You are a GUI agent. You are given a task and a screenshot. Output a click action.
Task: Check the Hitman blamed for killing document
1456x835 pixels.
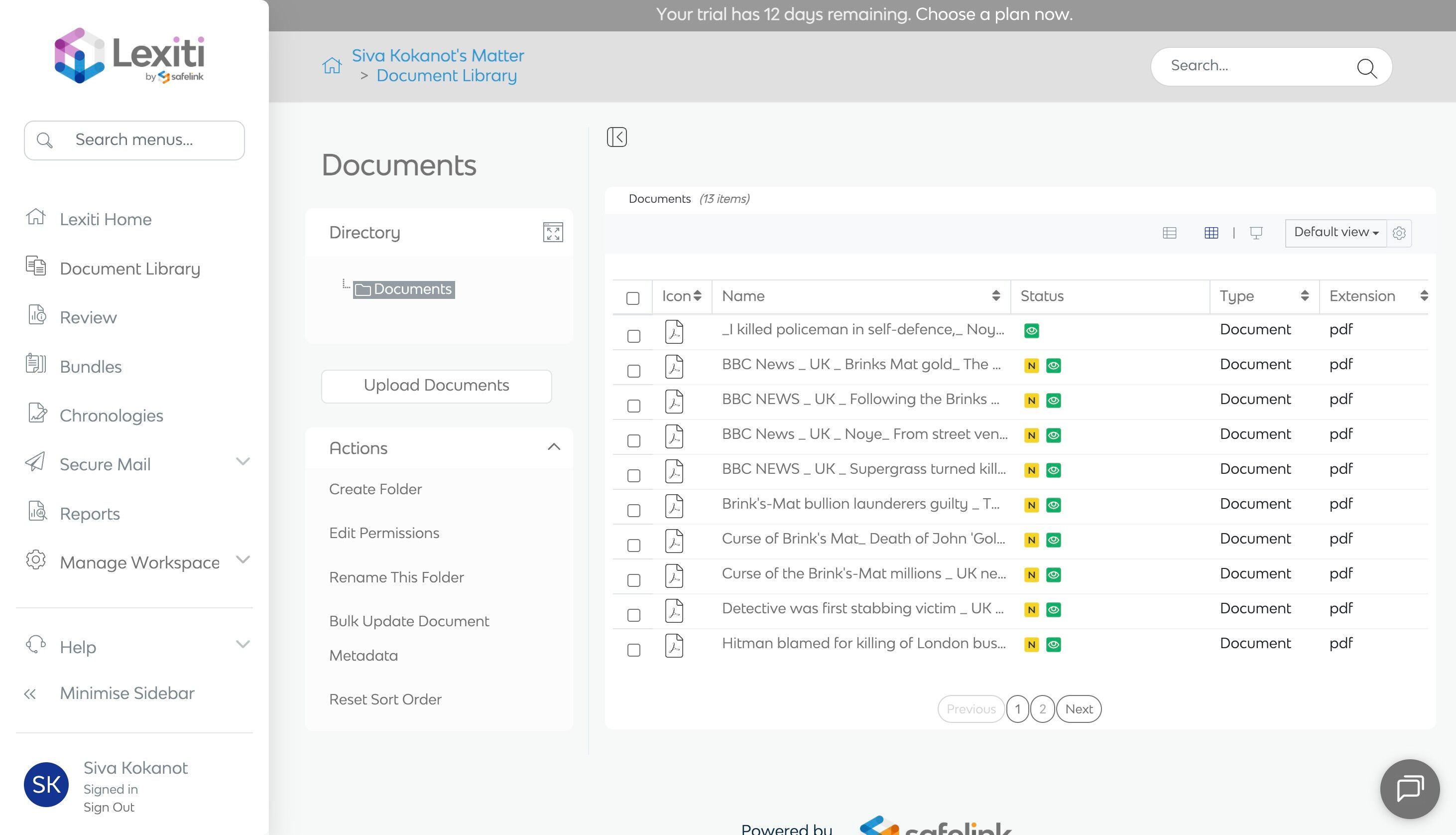tap(633, 650)
